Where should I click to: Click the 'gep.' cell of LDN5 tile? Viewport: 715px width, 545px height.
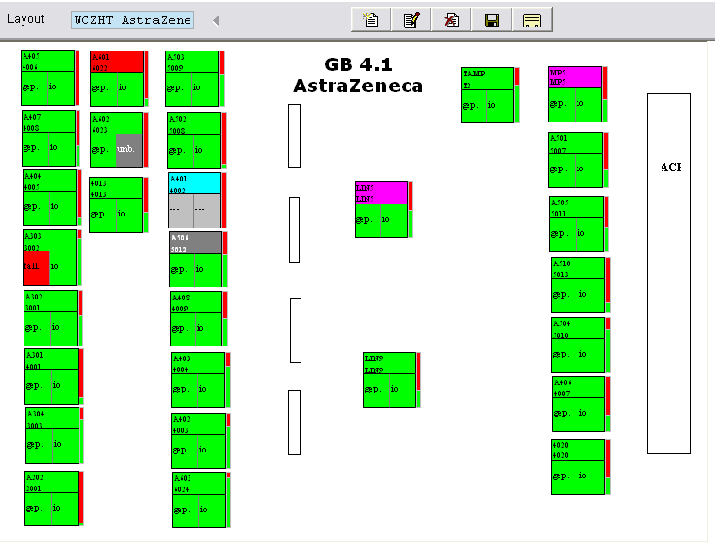(368, 221)
